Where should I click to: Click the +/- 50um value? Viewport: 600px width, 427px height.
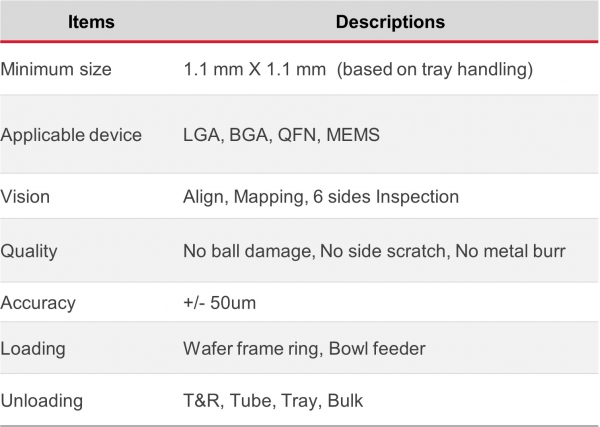(219, 303)
